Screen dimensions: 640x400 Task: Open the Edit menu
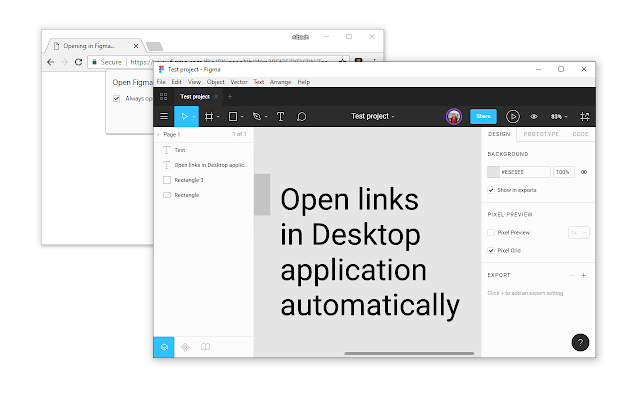click(176, 82)
